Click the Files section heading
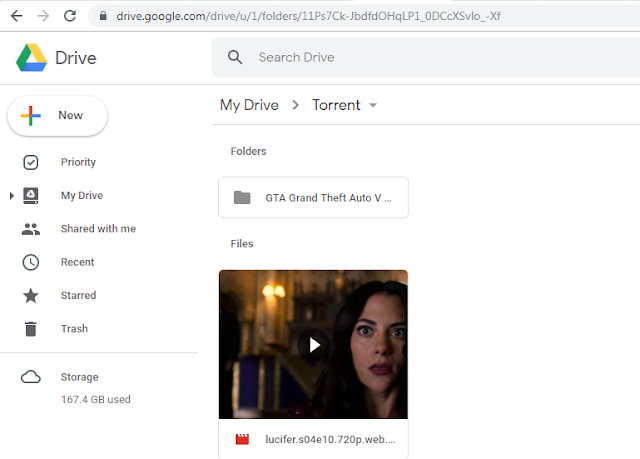 242,244
